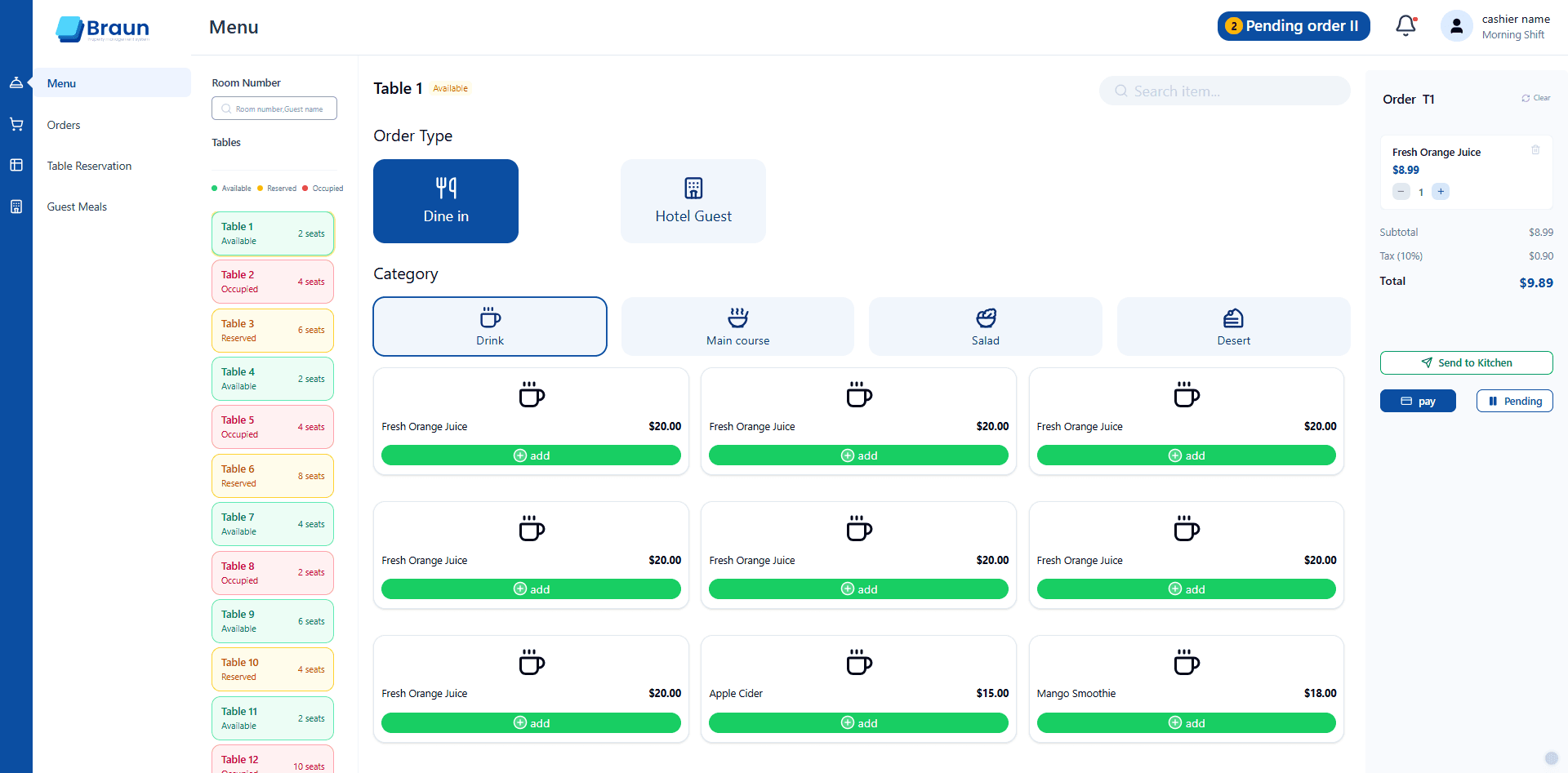Screen dimensions: 1568x773
Task: Open the cashier profile avatar
Action: click(1456, 26)
